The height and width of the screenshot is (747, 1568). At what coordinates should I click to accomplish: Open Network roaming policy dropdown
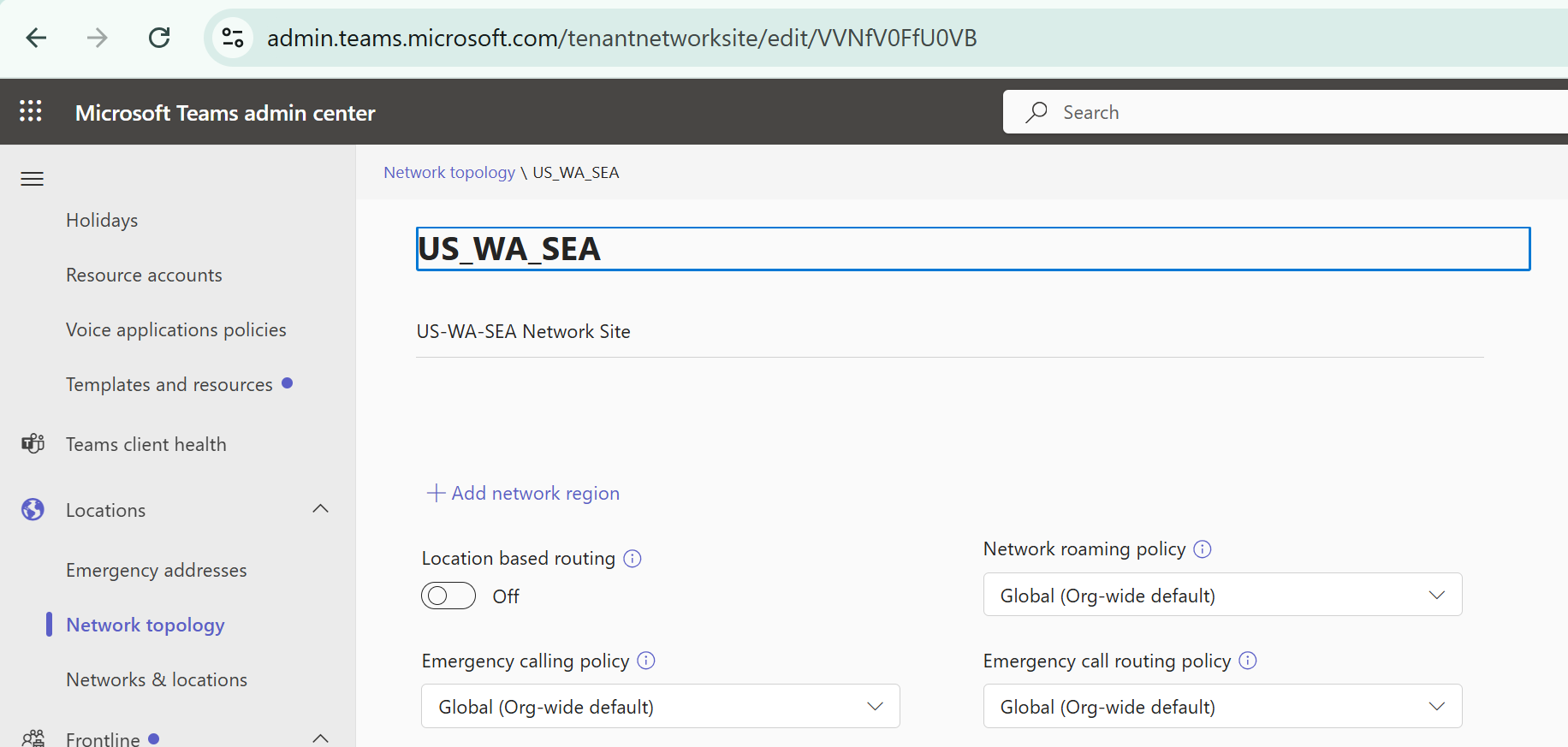[1222, 595]
